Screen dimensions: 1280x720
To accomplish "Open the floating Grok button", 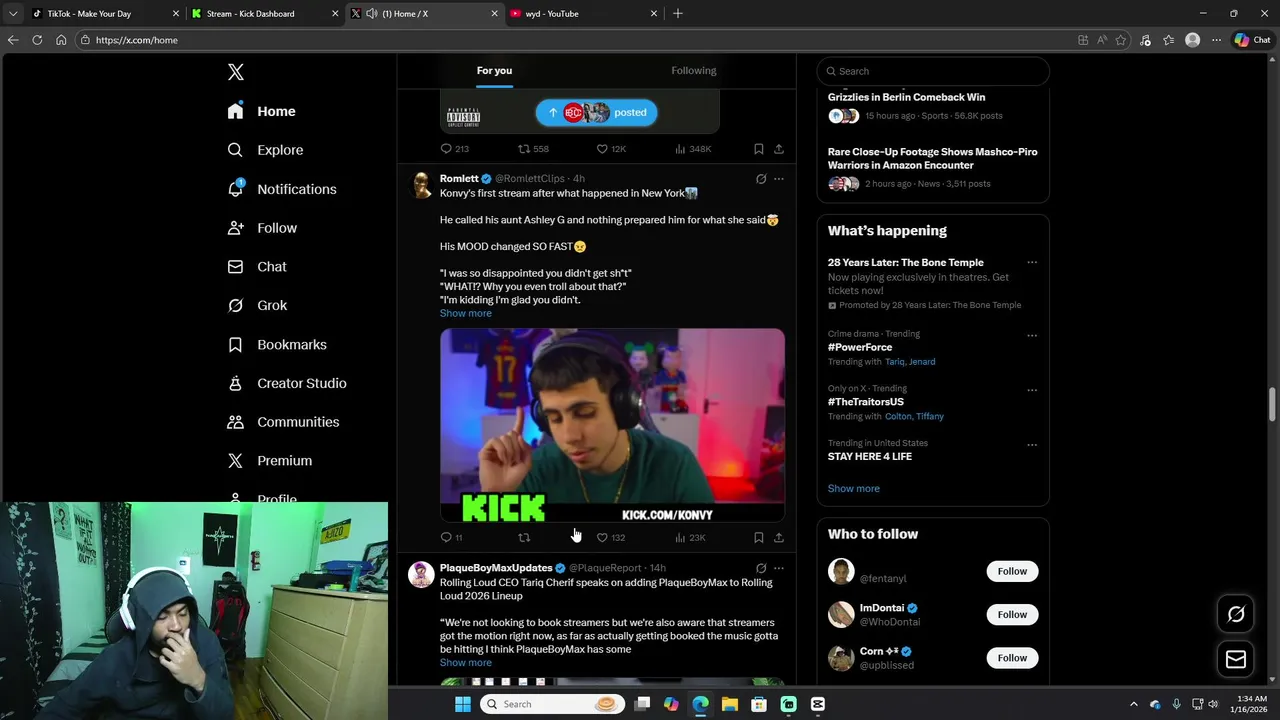I will pyautogui.click(x=1236, y=614).
